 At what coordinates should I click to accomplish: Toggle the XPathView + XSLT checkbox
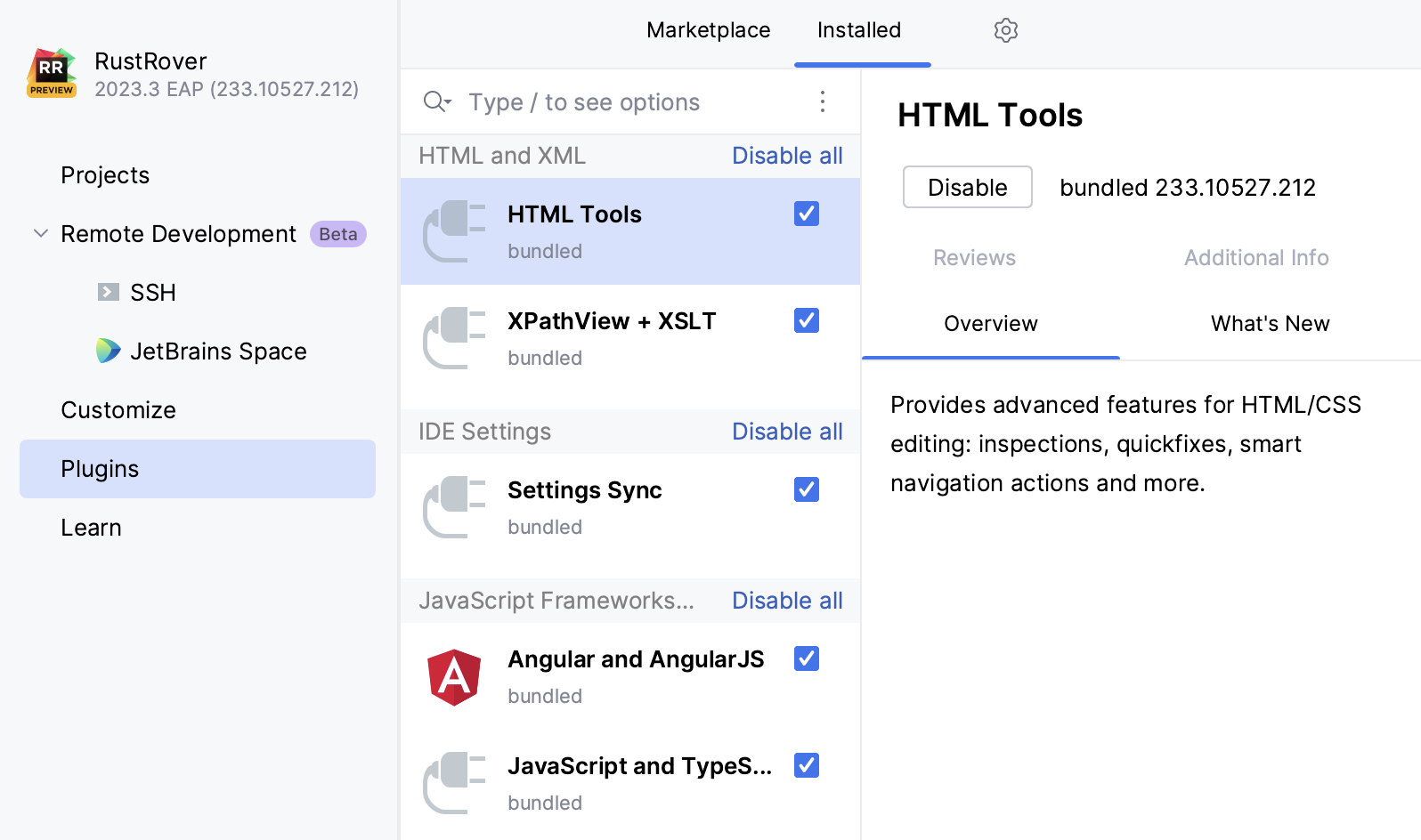[807, 320]
